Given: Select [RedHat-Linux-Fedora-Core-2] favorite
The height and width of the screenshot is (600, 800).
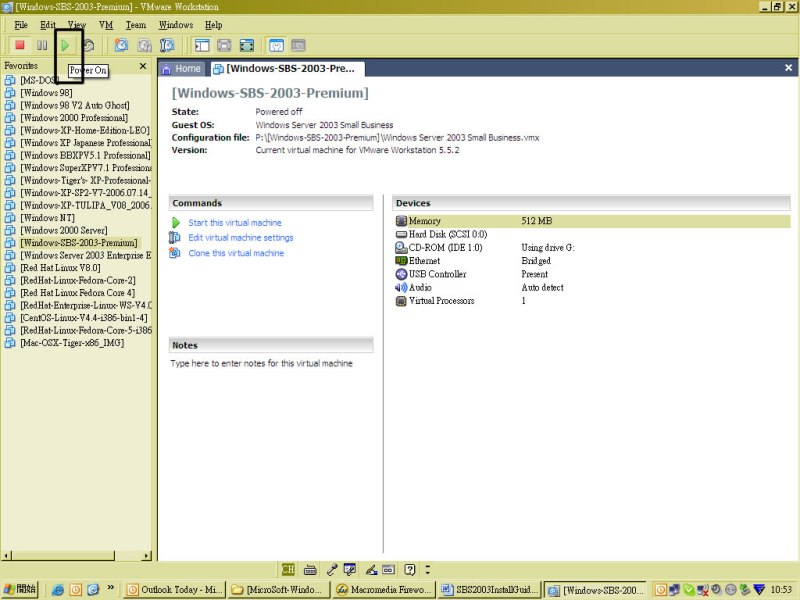Looking at the screenshot, I should [x=78, y=281].
